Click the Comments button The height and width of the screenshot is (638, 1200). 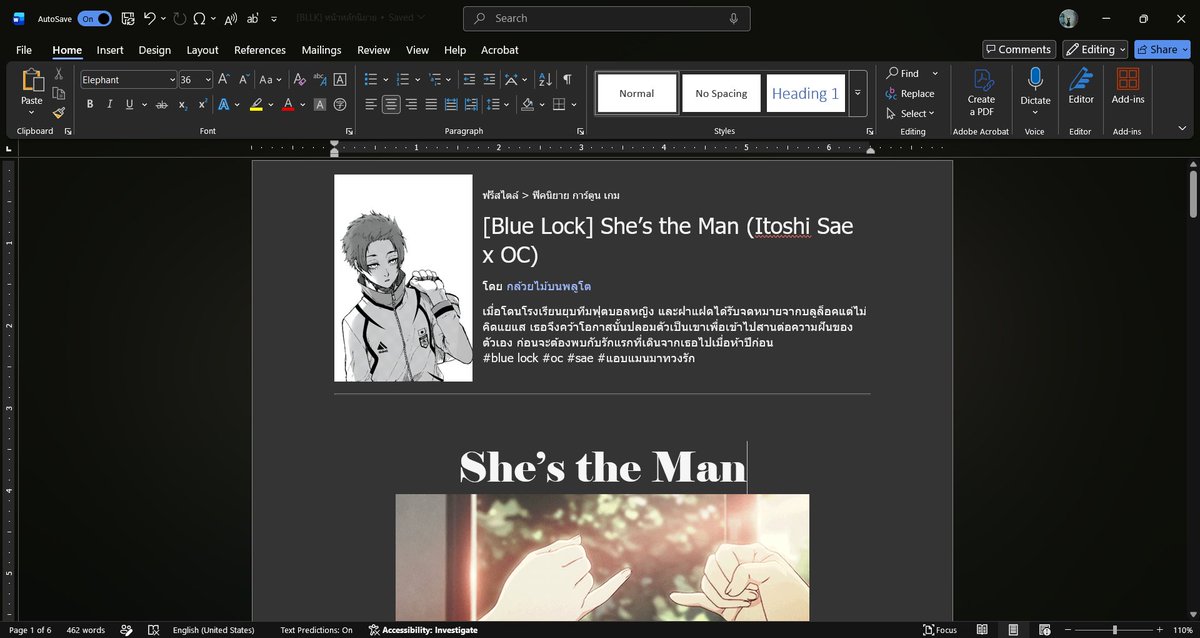tap(1019, 49)
